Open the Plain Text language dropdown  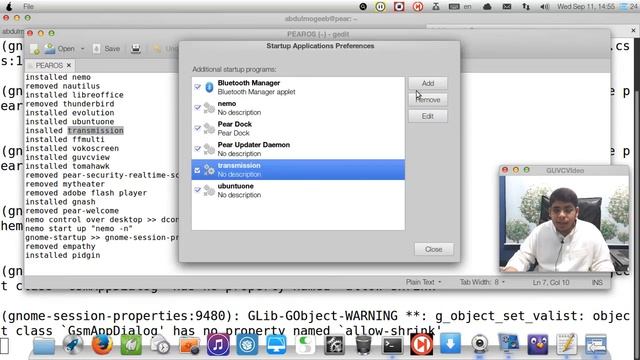424,282
